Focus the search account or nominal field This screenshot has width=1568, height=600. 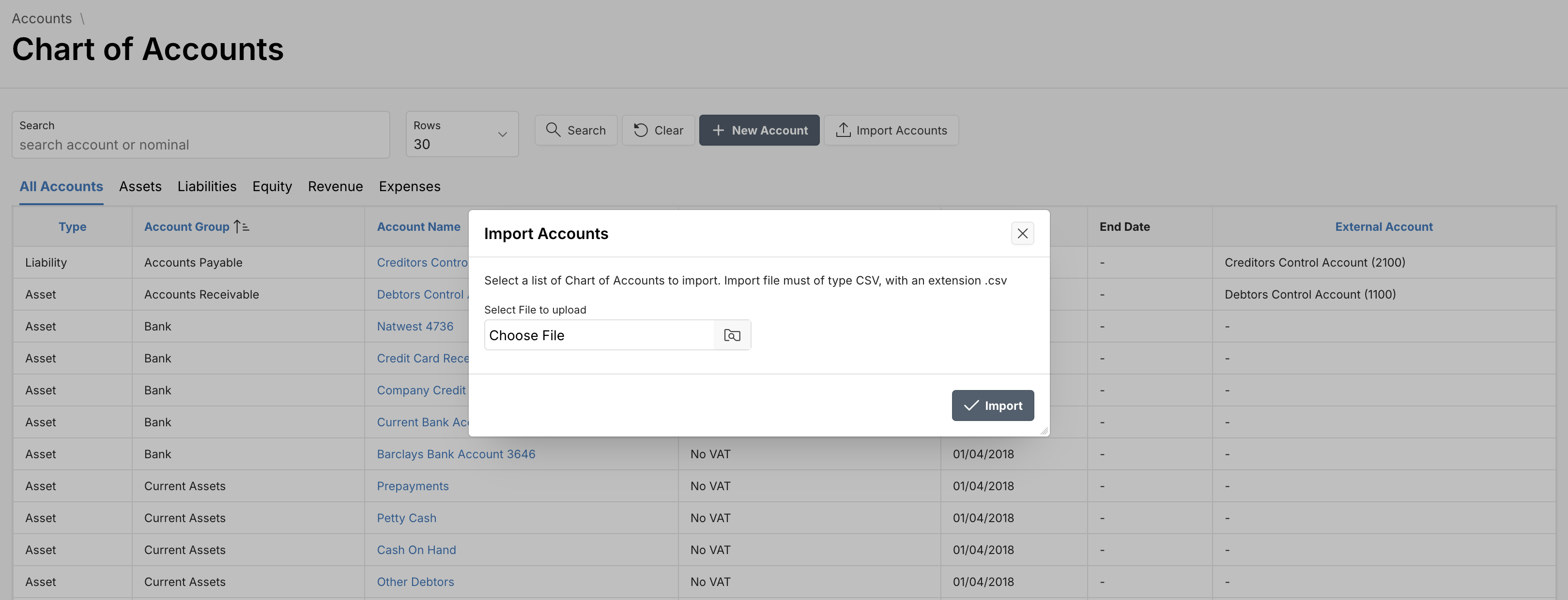(201, 135)
